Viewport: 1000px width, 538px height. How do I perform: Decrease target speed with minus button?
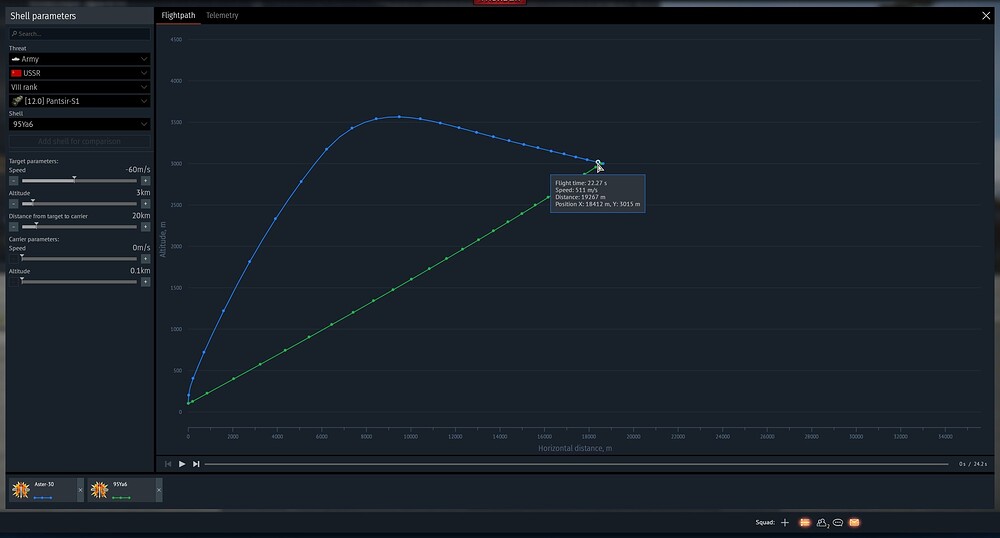coord(13,181)
